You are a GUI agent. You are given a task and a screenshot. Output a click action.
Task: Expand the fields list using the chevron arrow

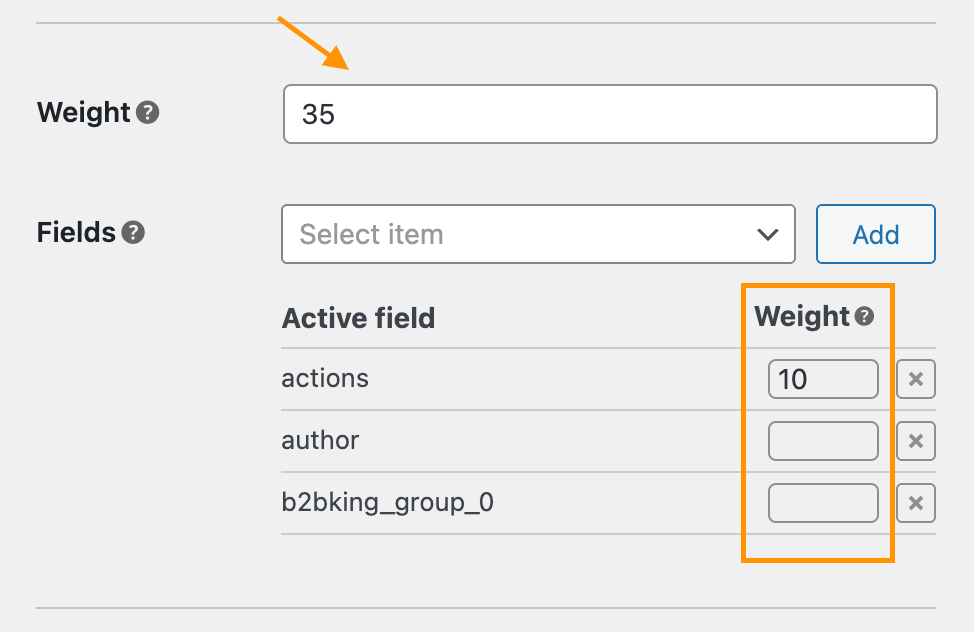(x=768, y=235)
